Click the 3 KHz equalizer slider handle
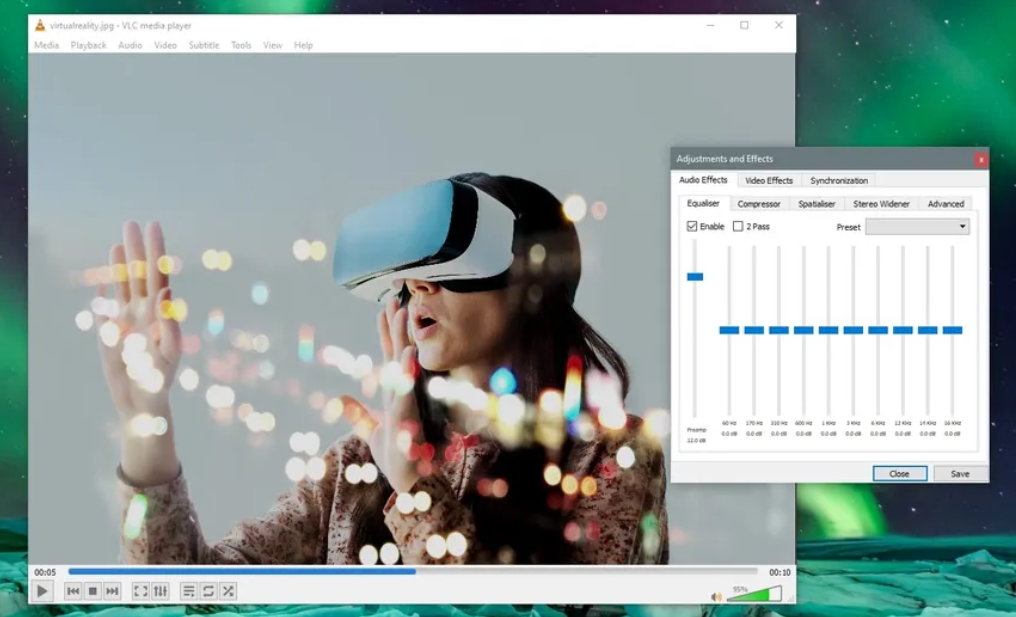Image resolution: width=1016 pixels, height=617 pixels. (x=853, y=330)
